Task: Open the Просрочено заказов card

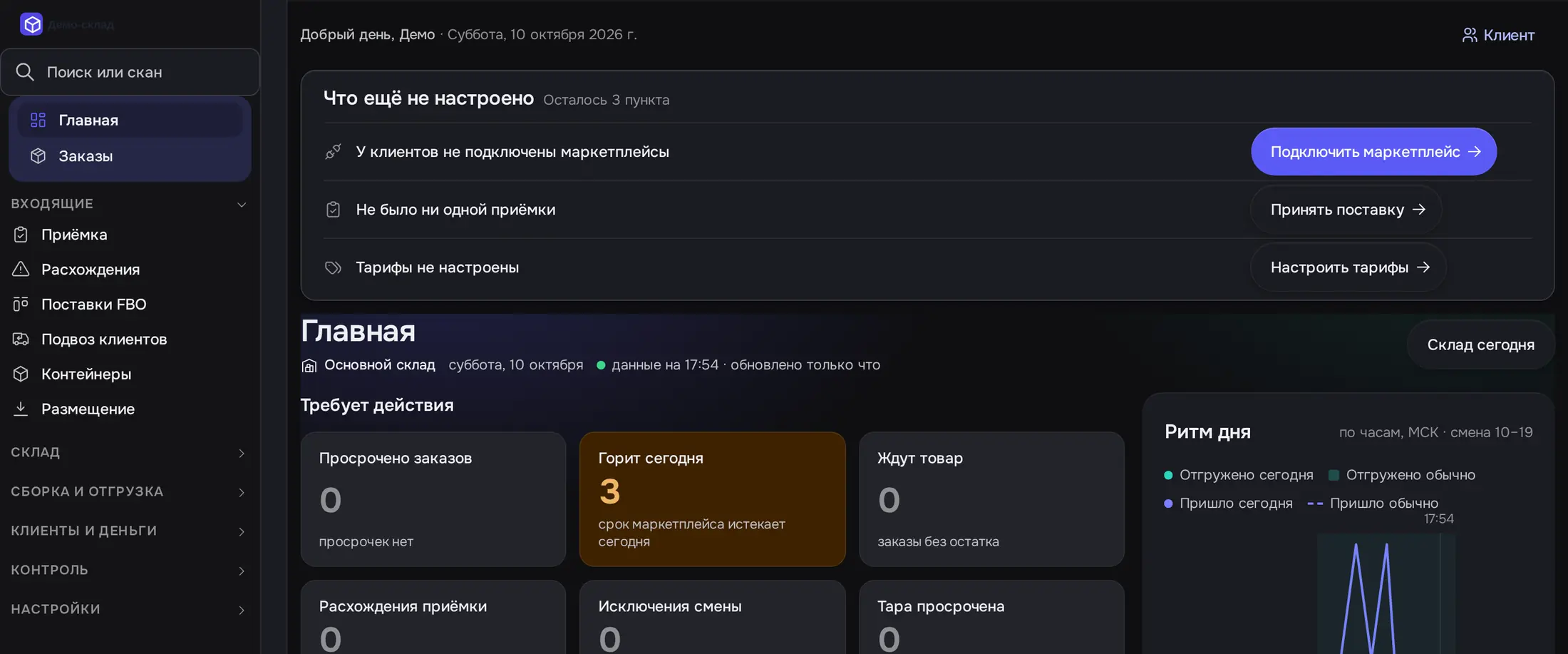Action: (x=433, y=499)
